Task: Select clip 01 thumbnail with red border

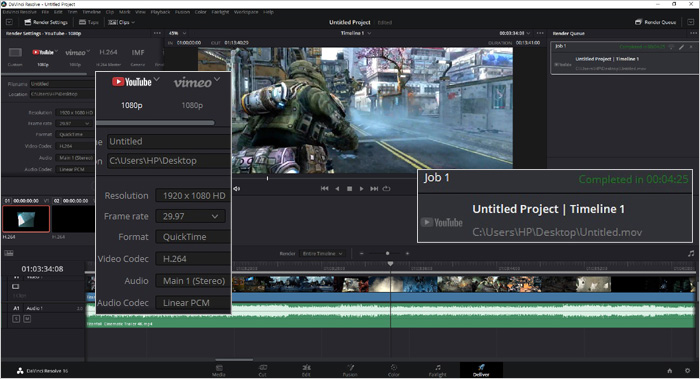Action: click(26, 219)
